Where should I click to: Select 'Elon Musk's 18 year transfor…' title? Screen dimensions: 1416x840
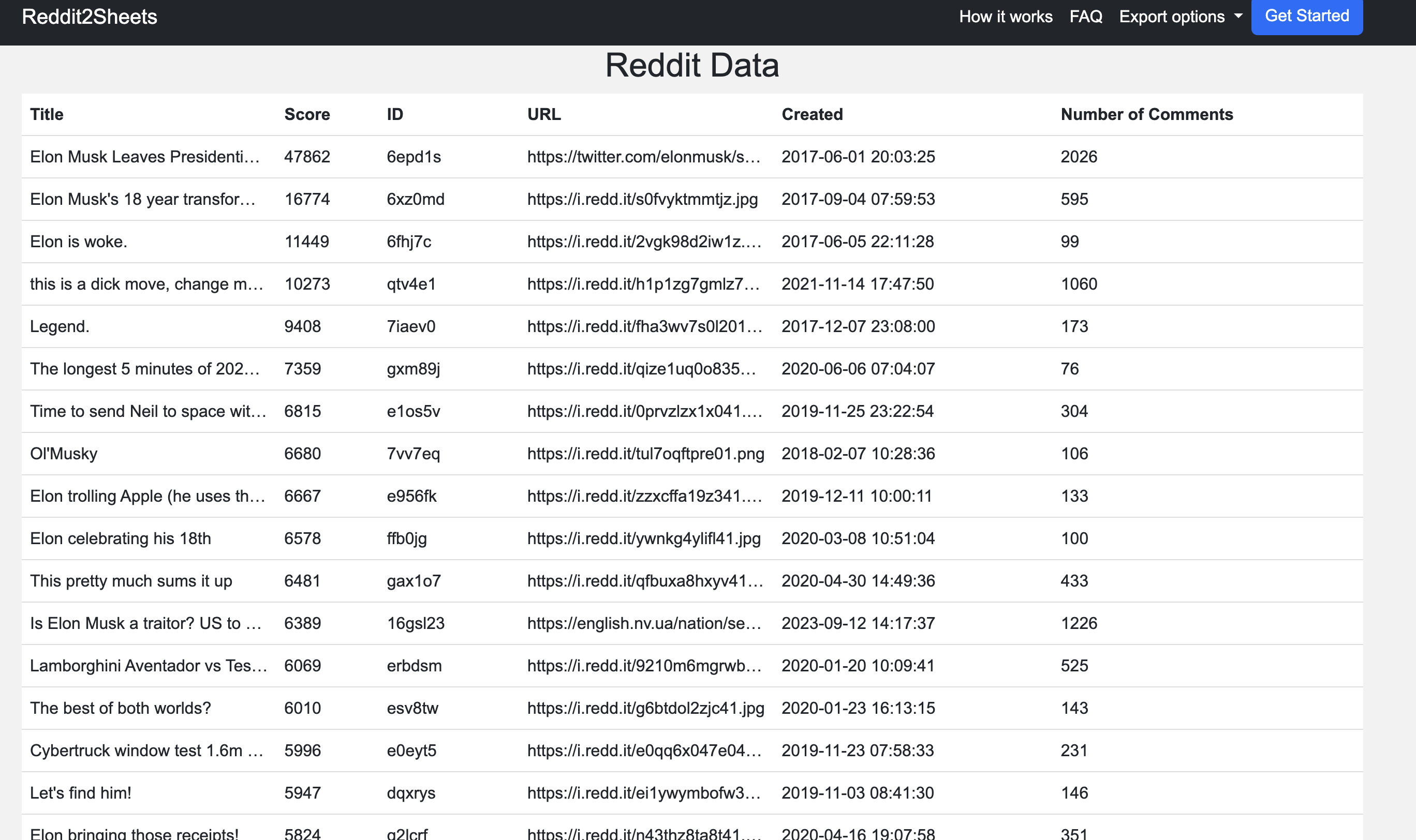(x=143, y=199)
